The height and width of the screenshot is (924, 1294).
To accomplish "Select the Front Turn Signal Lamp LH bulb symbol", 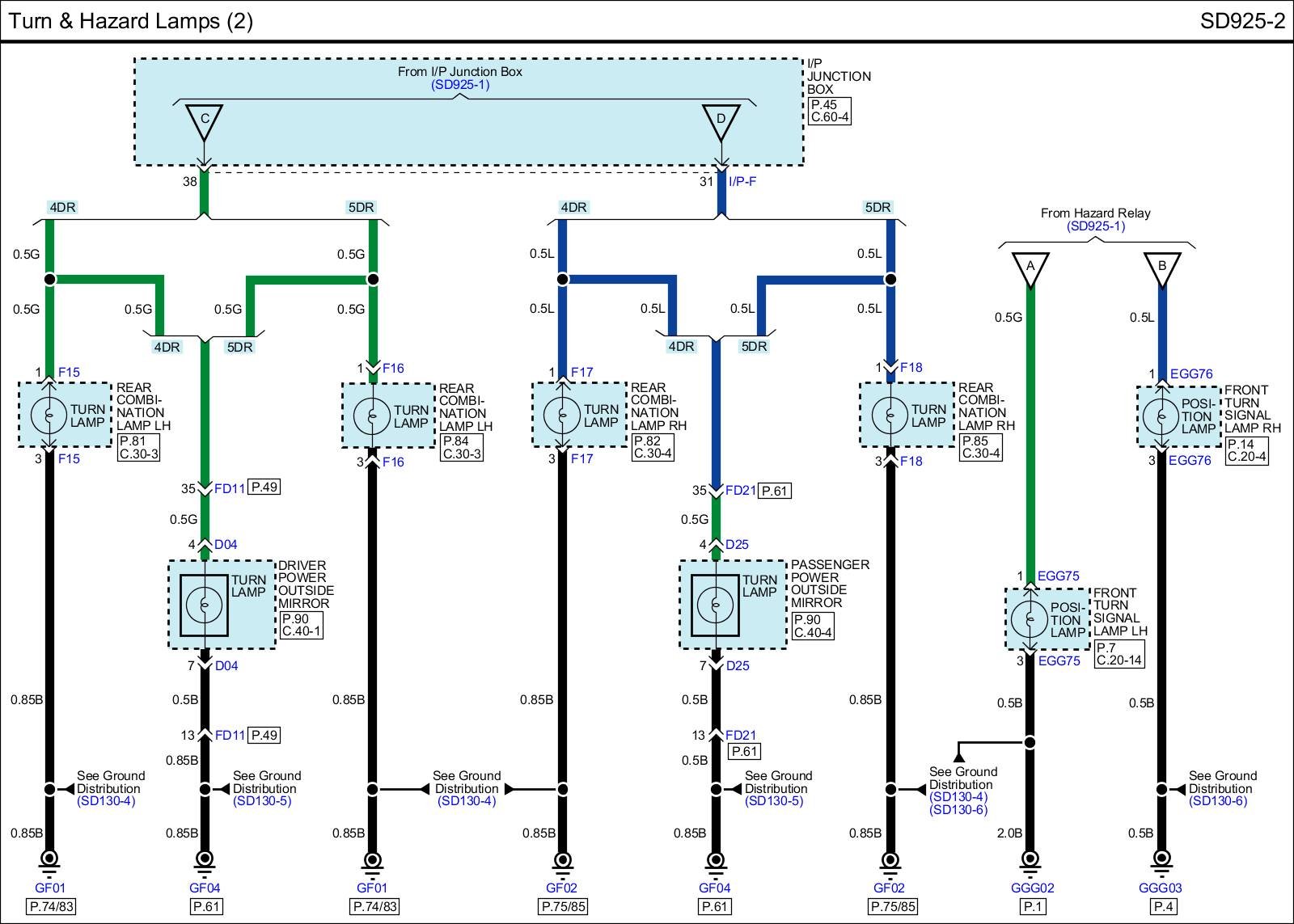I will click(x=1029, y=619).
